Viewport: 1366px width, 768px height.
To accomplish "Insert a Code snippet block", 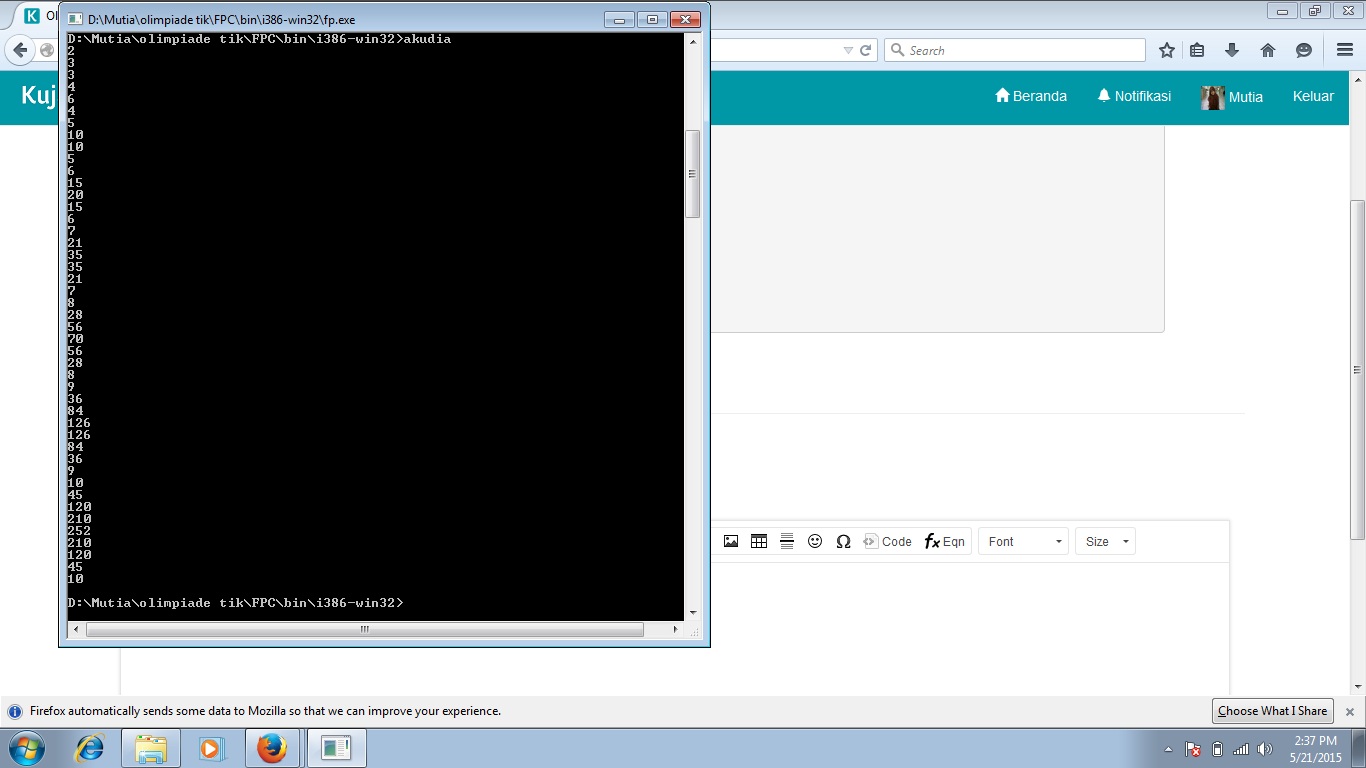I will (x=888, y=542).
